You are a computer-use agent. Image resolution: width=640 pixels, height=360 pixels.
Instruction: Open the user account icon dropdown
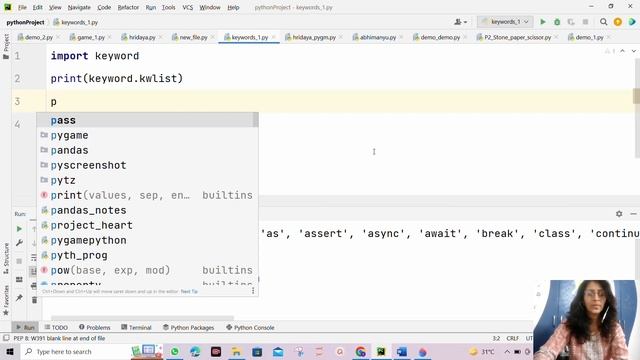pyautogui.click(x=460, y=22)
